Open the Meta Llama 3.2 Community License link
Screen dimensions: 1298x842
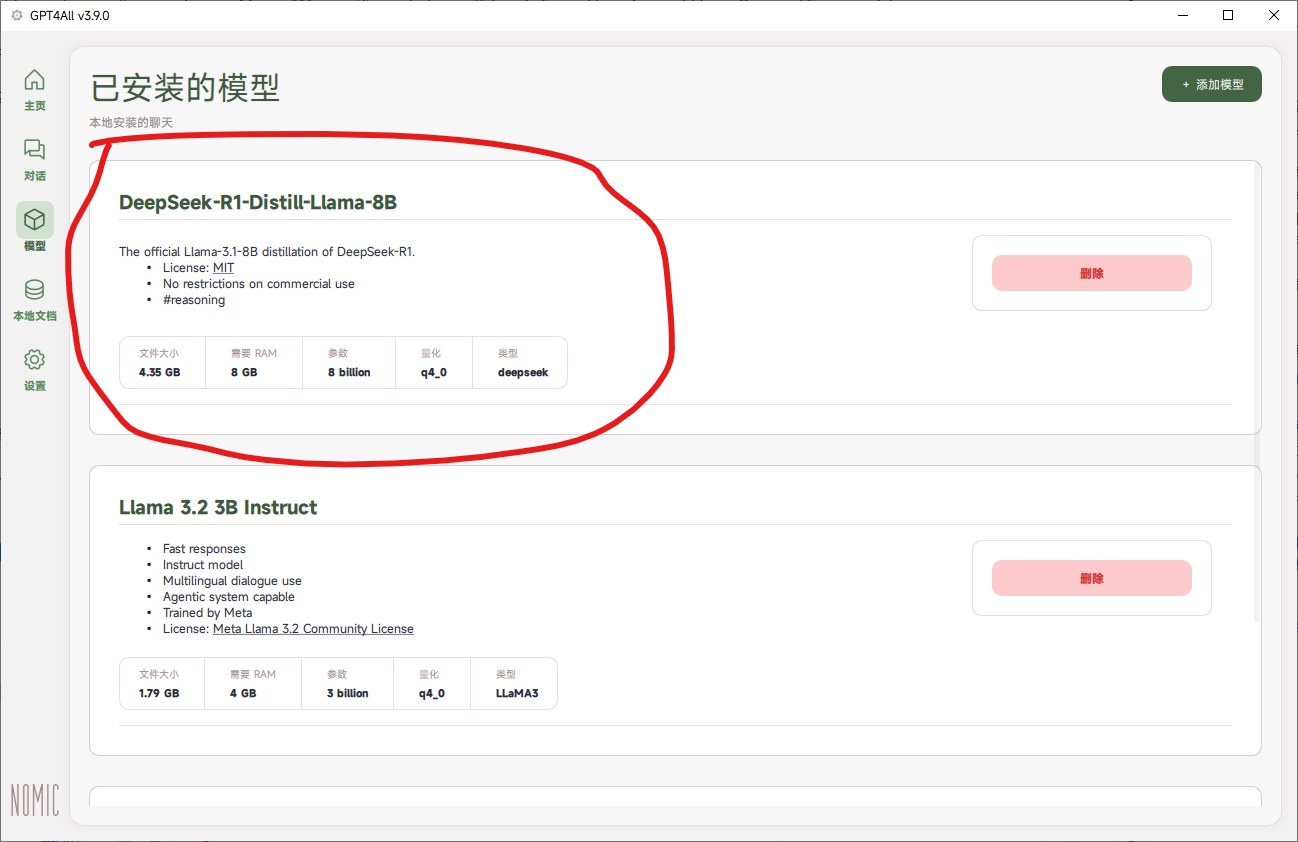coord(313,629)
